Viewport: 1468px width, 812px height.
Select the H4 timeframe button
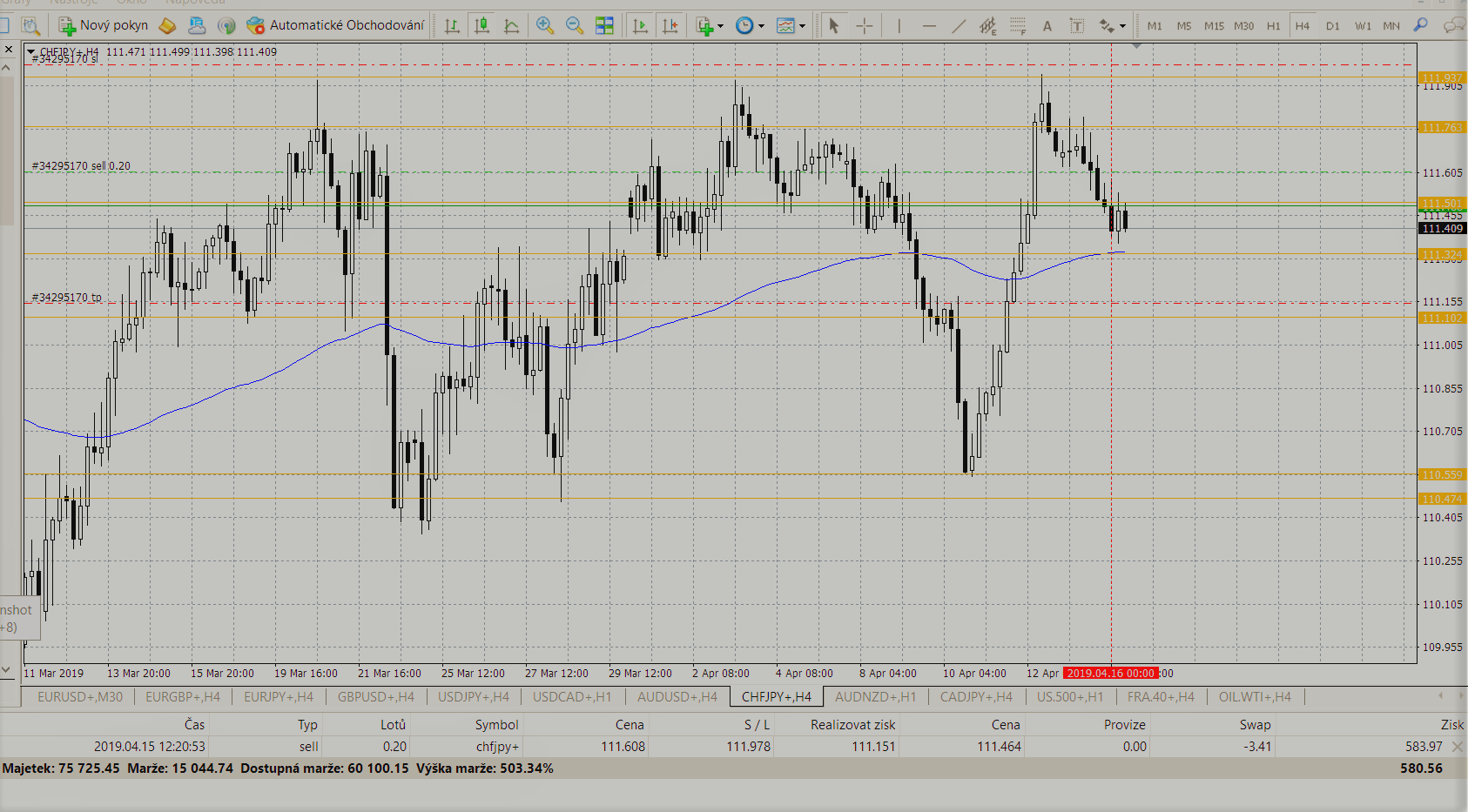[1303, 25]
